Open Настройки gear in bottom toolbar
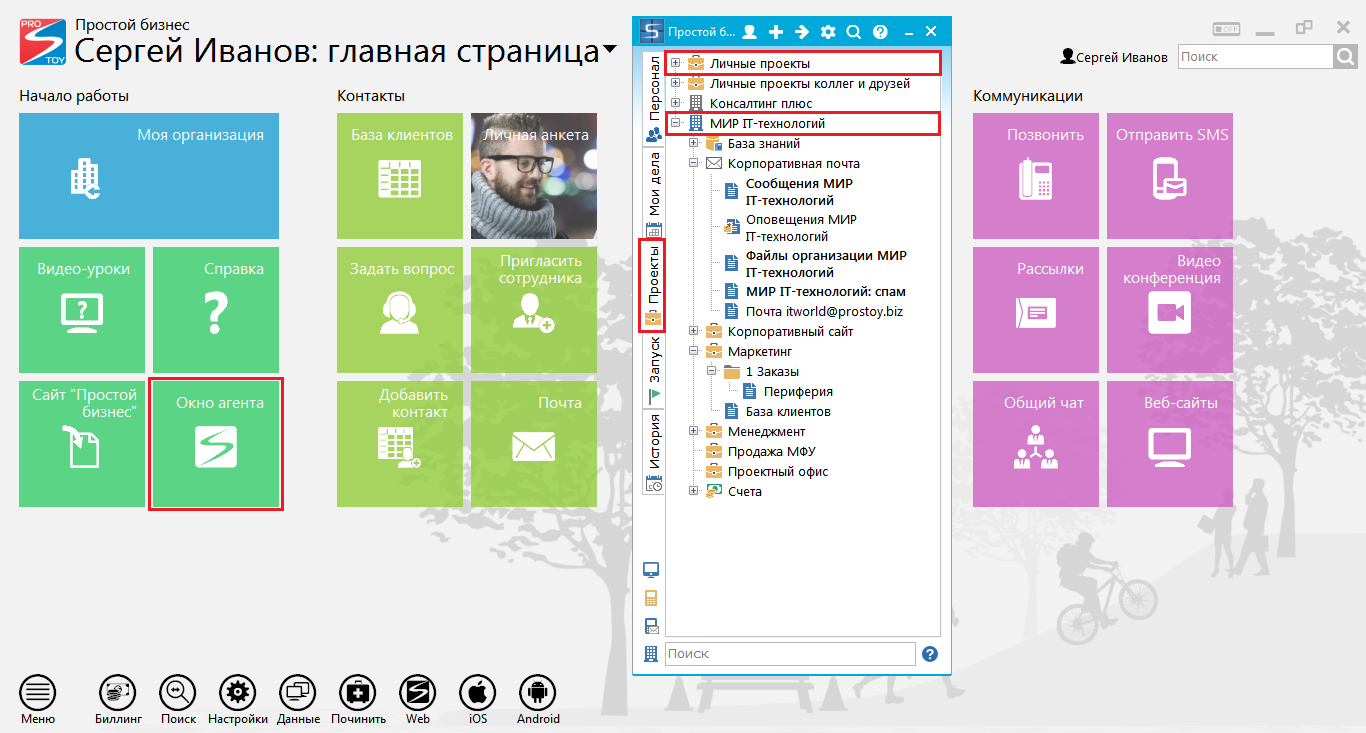The image size is (1366, 733). tap(238, 692)
